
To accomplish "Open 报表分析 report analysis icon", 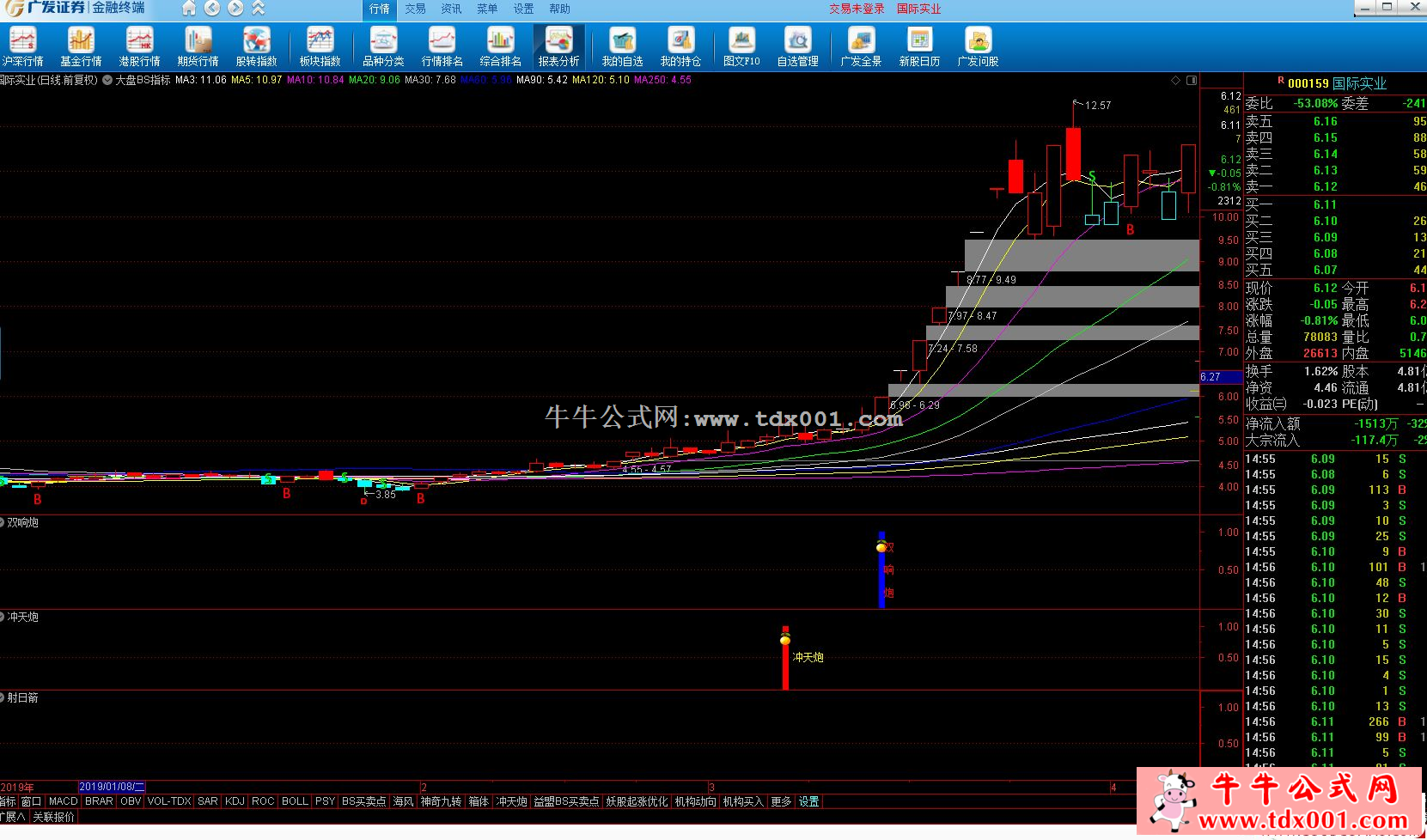I will coord(558,47).
